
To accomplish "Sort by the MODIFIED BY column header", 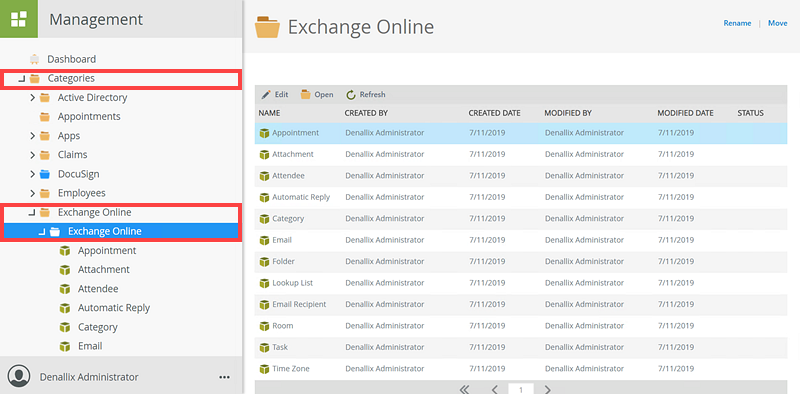I will pyautogui.click(x=568, y=113).
